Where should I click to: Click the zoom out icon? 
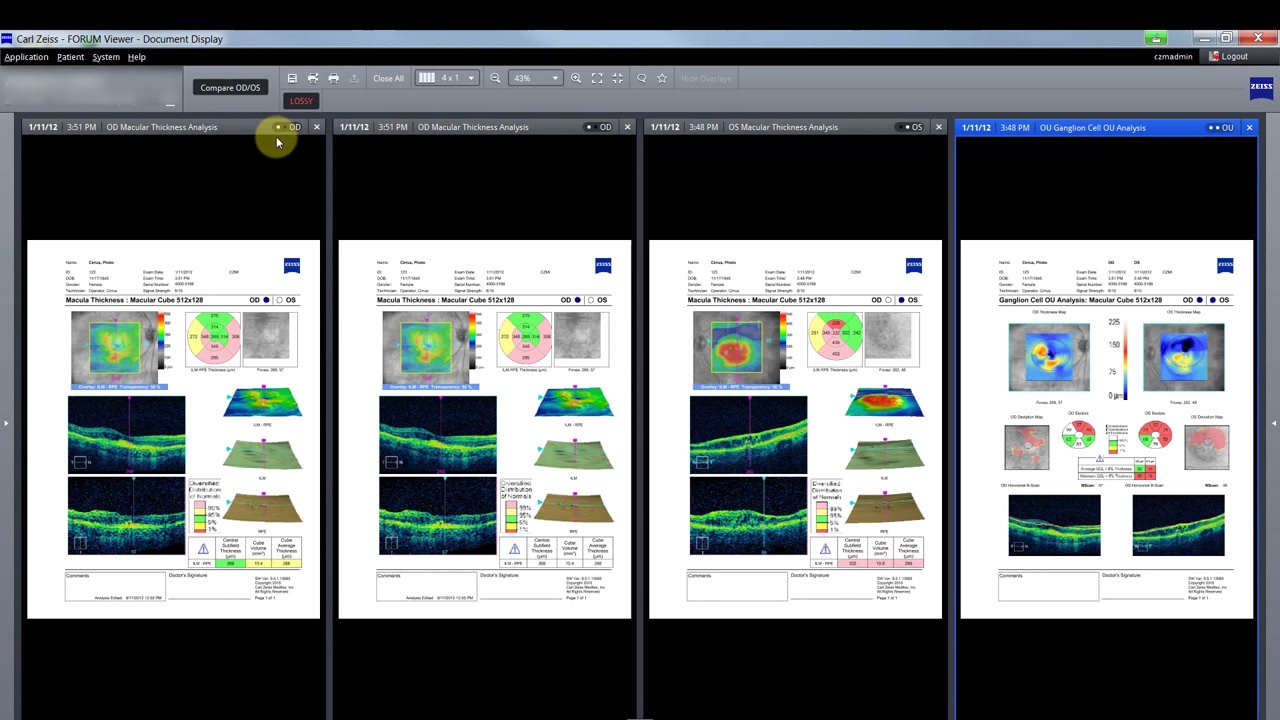pyautogui.click(x=495, y=78)
